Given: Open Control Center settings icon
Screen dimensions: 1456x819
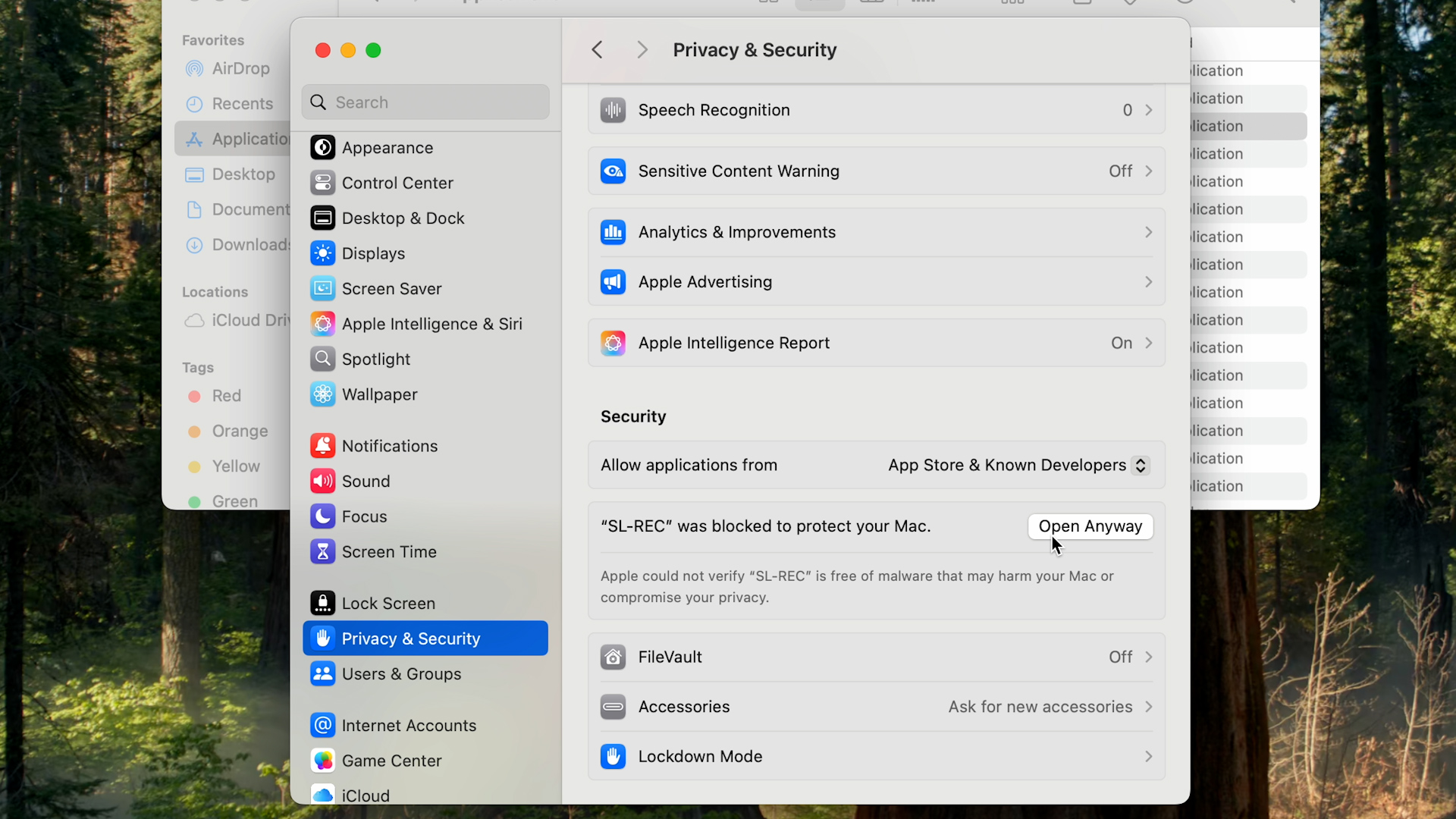Looking at the screenshot, I should (322, 183).
